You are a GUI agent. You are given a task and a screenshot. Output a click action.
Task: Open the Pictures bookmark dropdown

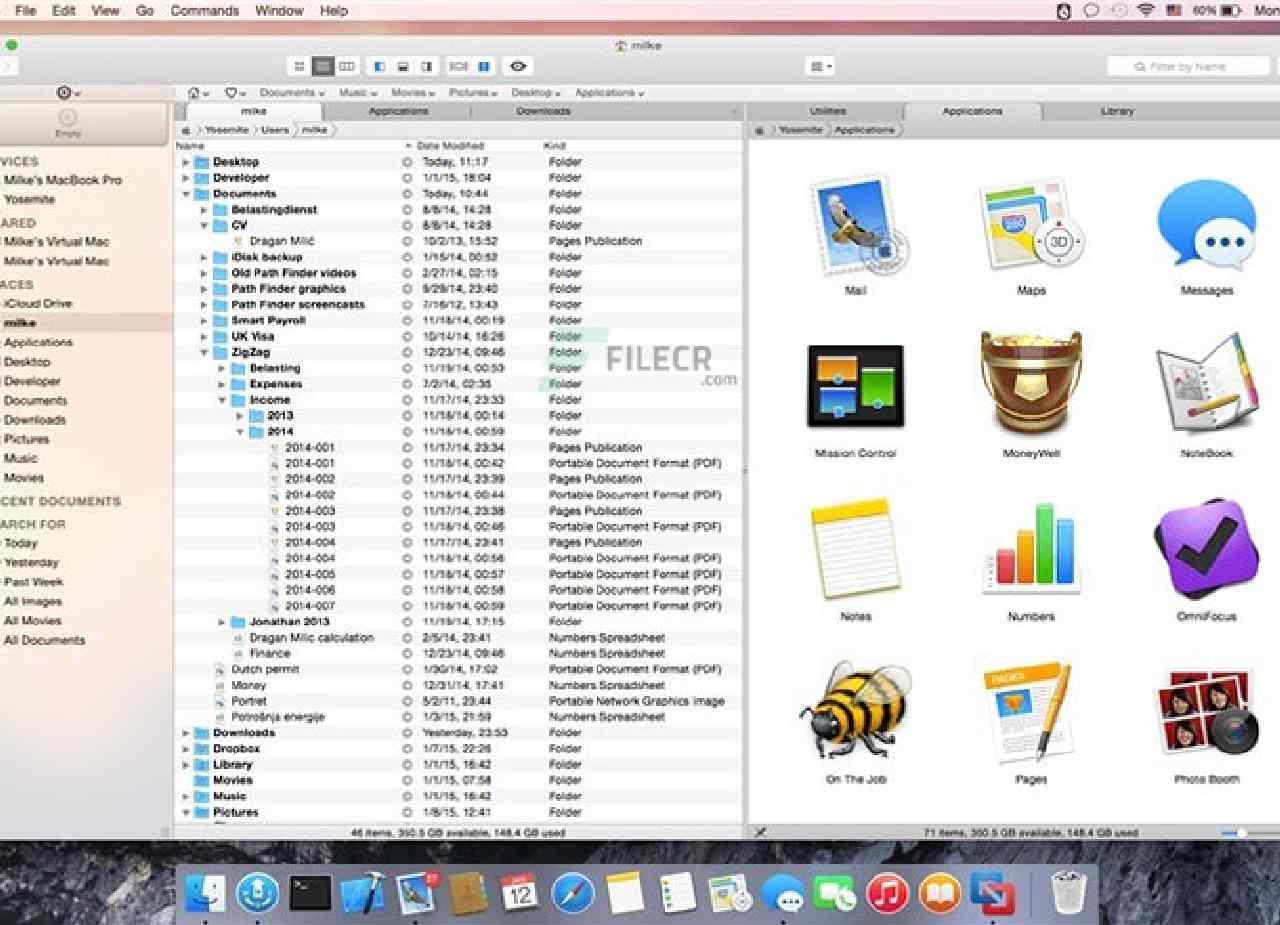[x=473, y=92]
